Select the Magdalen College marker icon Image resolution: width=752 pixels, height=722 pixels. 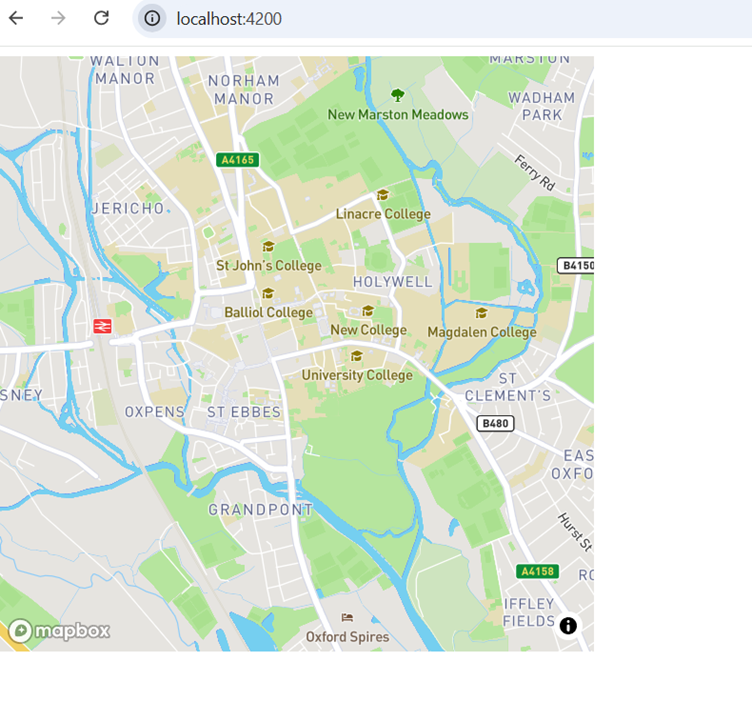[481, 314]
